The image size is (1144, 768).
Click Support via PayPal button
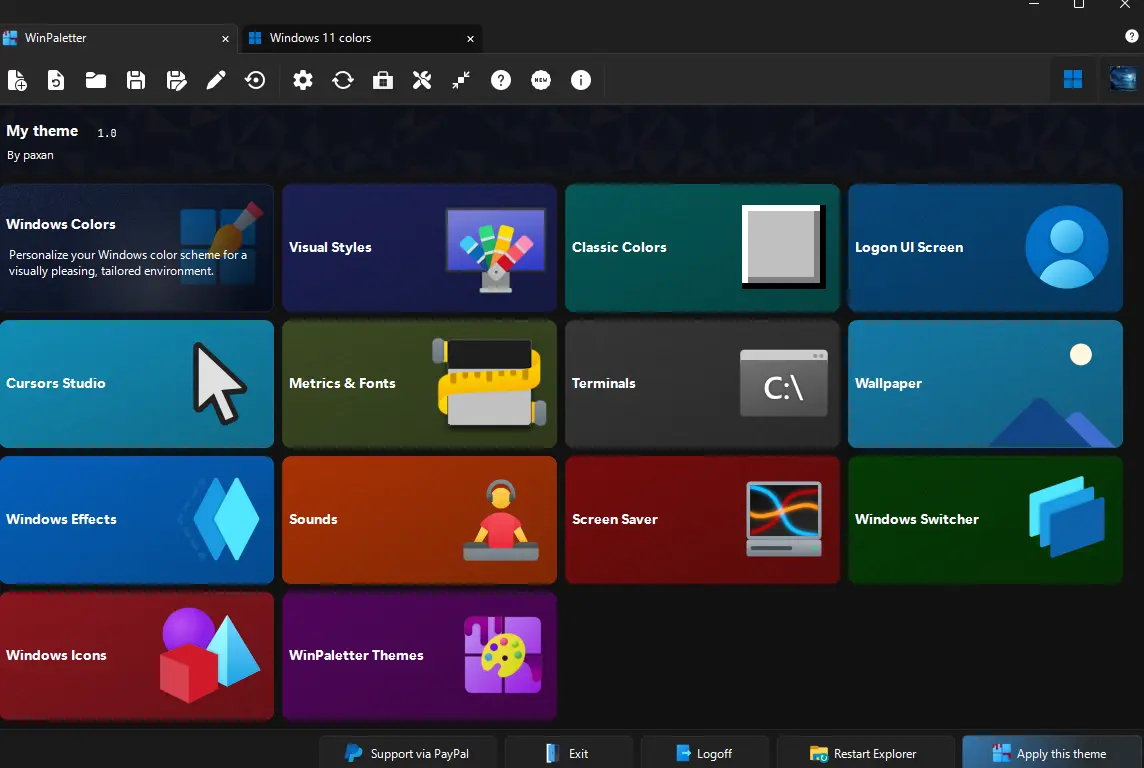coord(408,753)
